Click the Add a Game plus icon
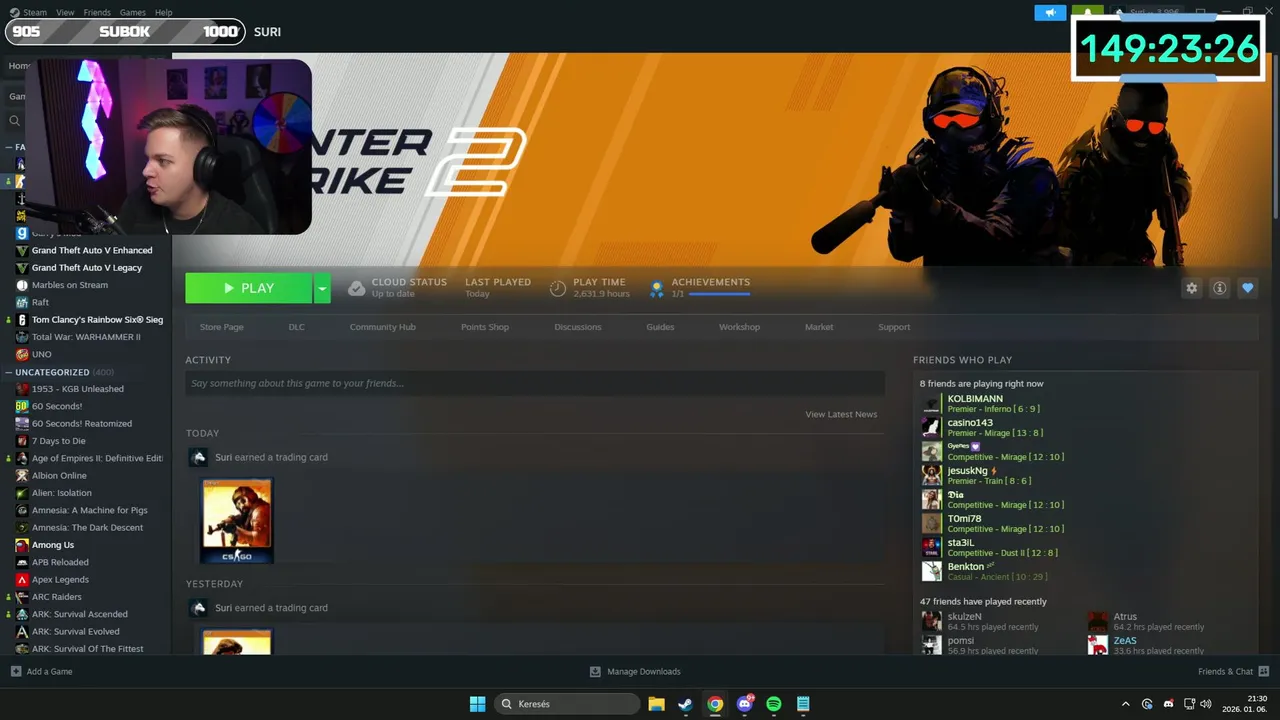 click(16, 671)
